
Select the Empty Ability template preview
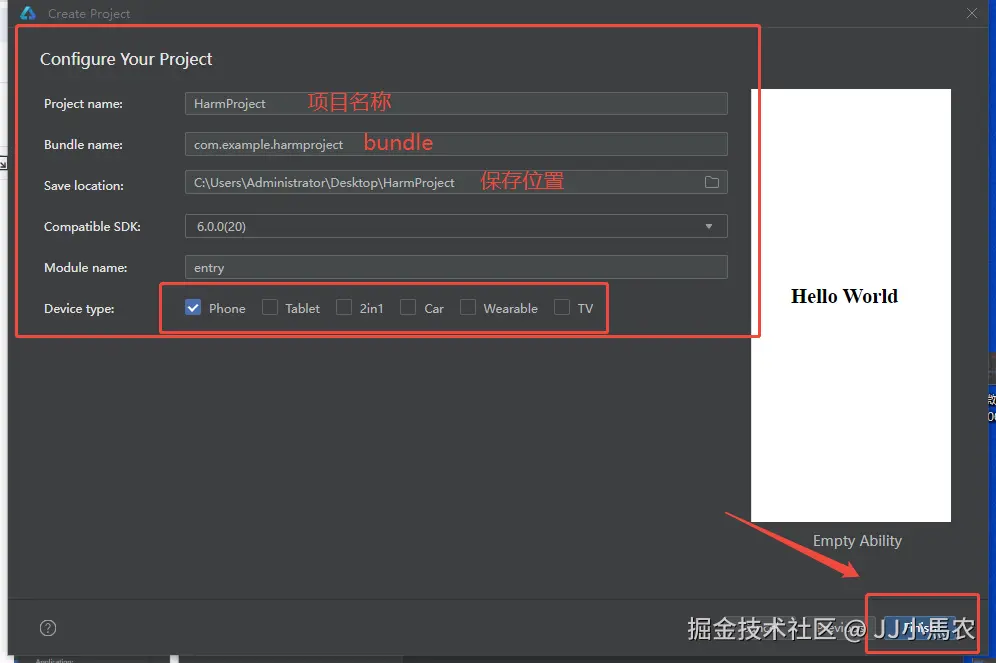(856, 540)
